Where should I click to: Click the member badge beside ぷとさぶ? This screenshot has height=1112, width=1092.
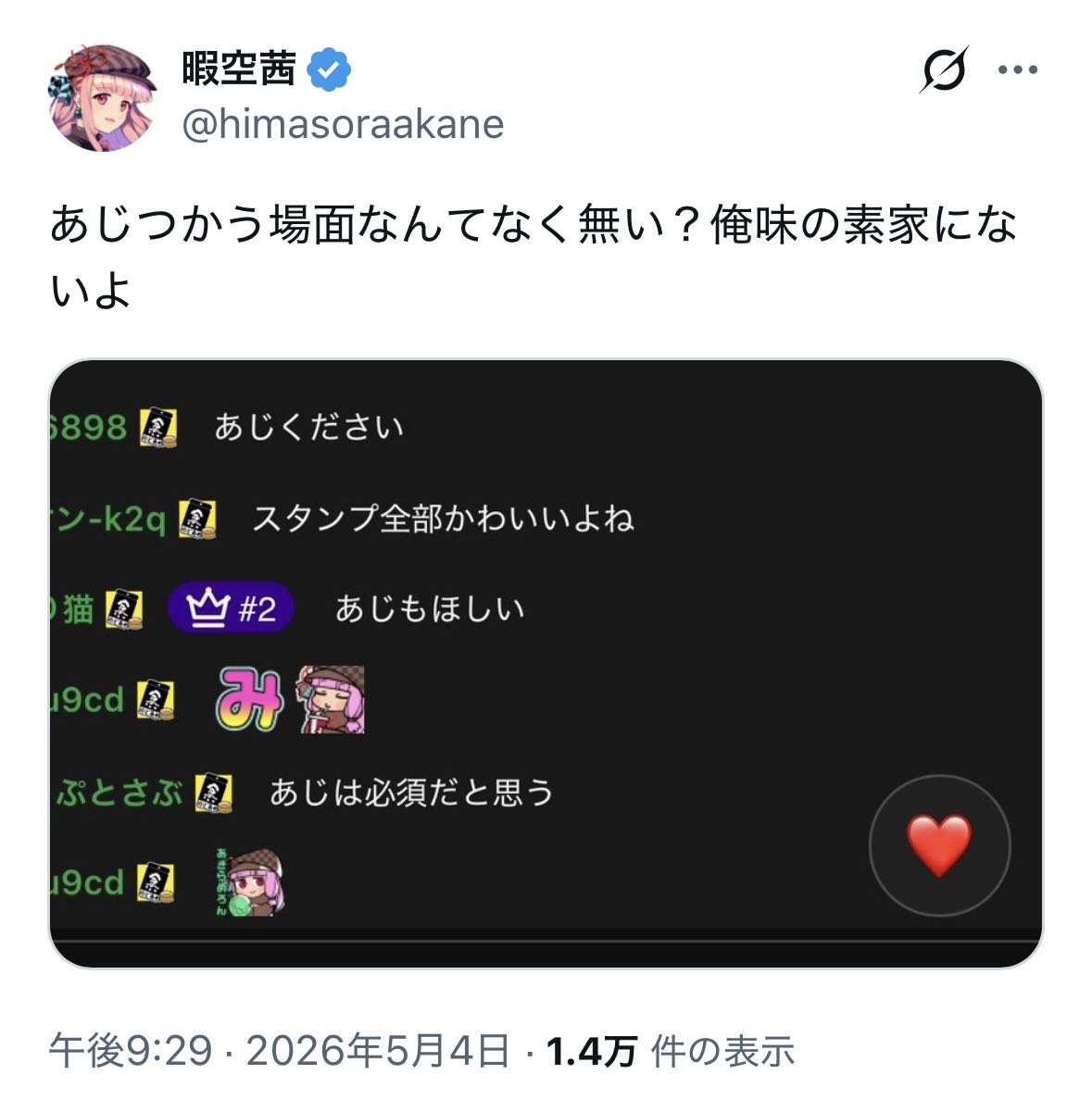pos(213,793)
